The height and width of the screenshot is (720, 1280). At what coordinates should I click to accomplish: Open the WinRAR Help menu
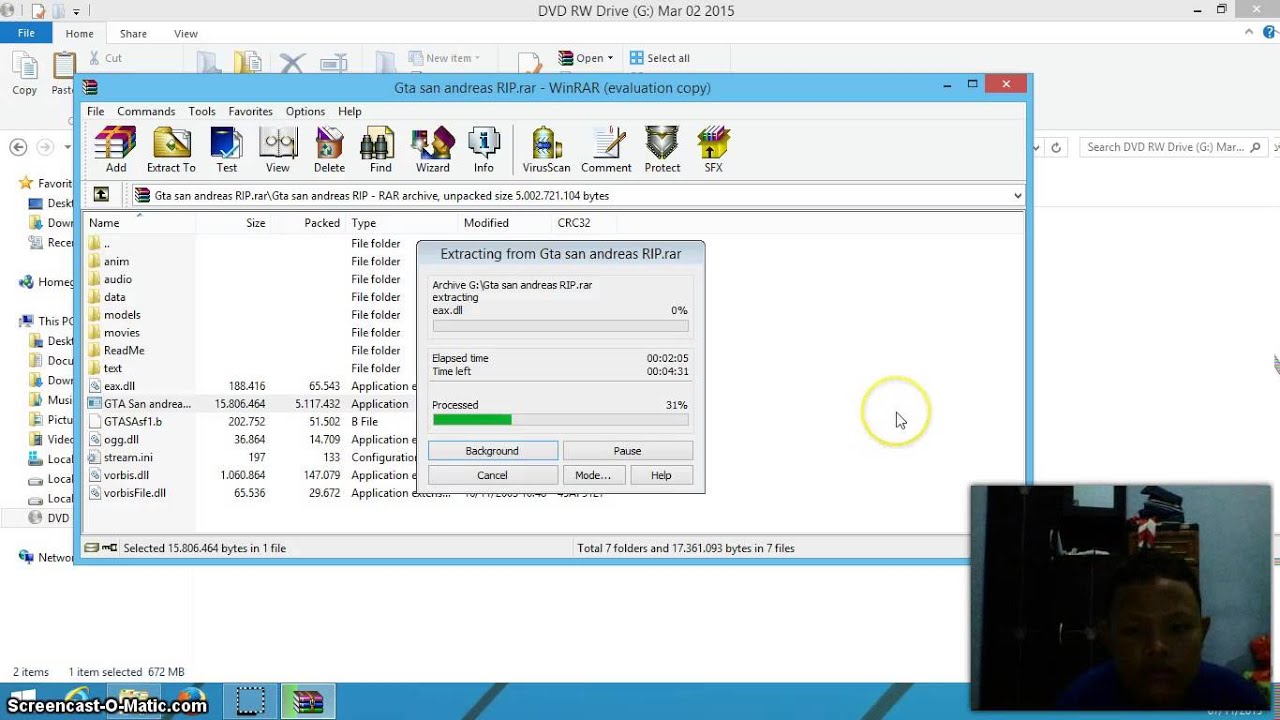[349, 111]
